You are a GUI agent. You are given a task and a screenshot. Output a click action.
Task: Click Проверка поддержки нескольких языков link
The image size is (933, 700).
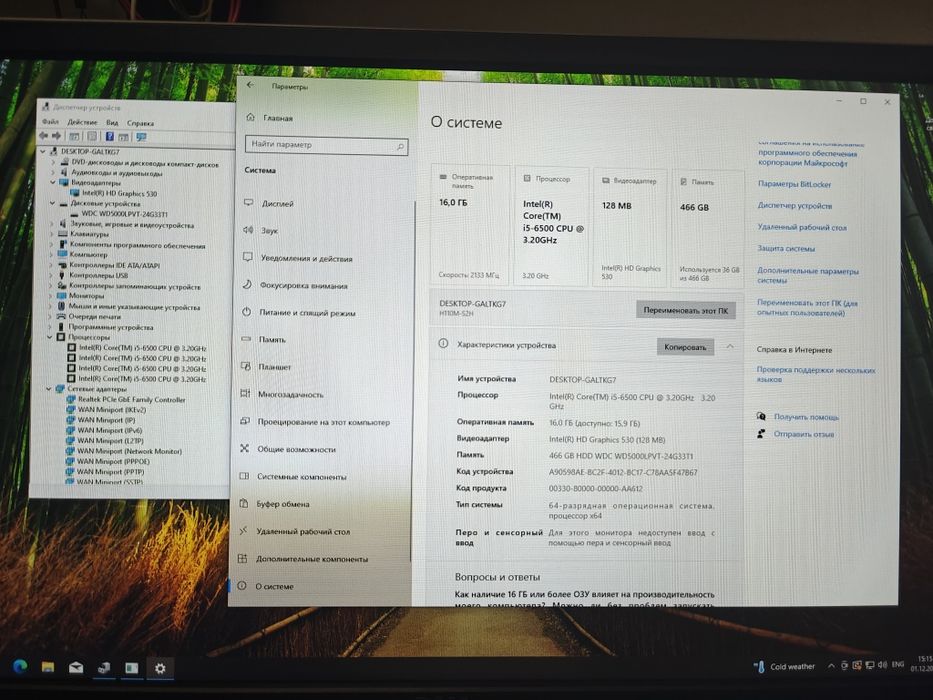pos(816,374)
